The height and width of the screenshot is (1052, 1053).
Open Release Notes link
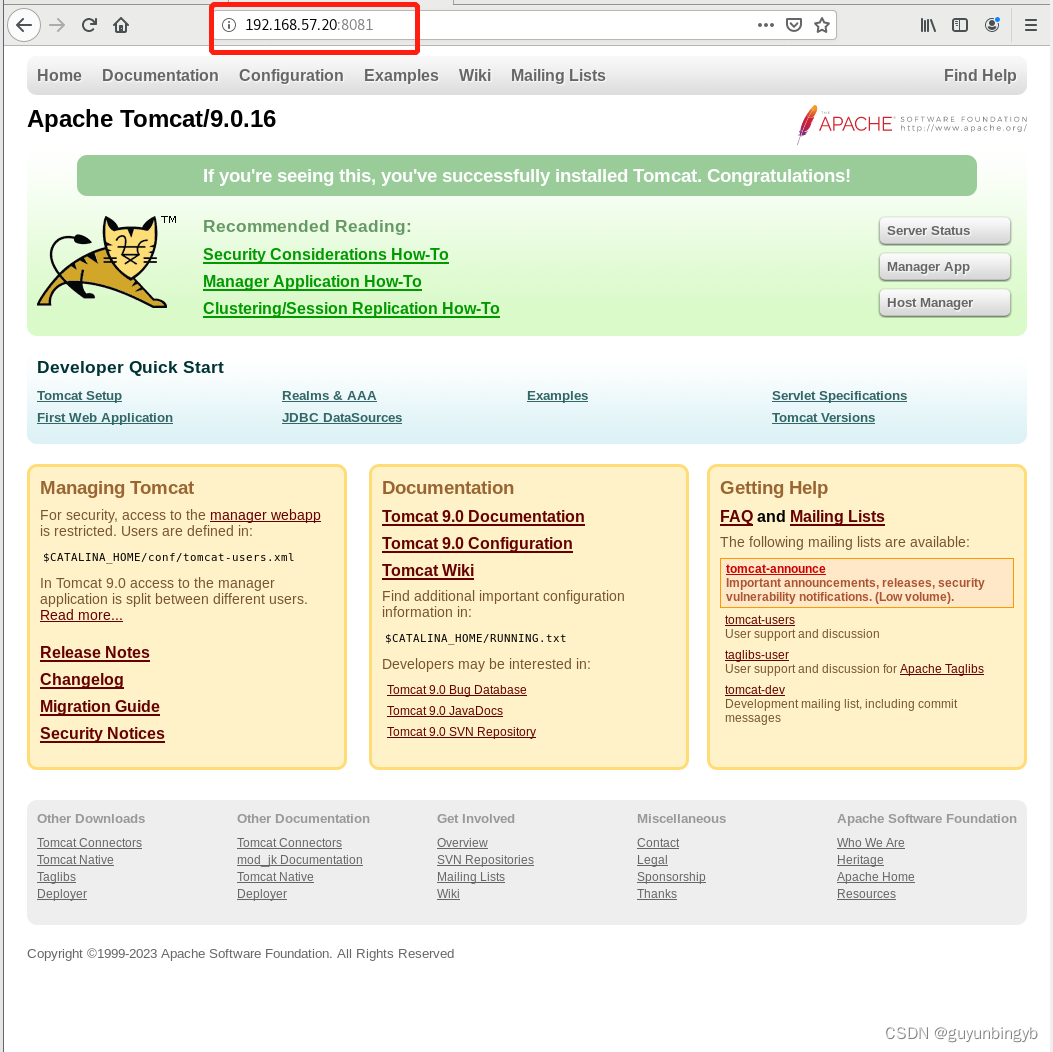coord(95,653)
